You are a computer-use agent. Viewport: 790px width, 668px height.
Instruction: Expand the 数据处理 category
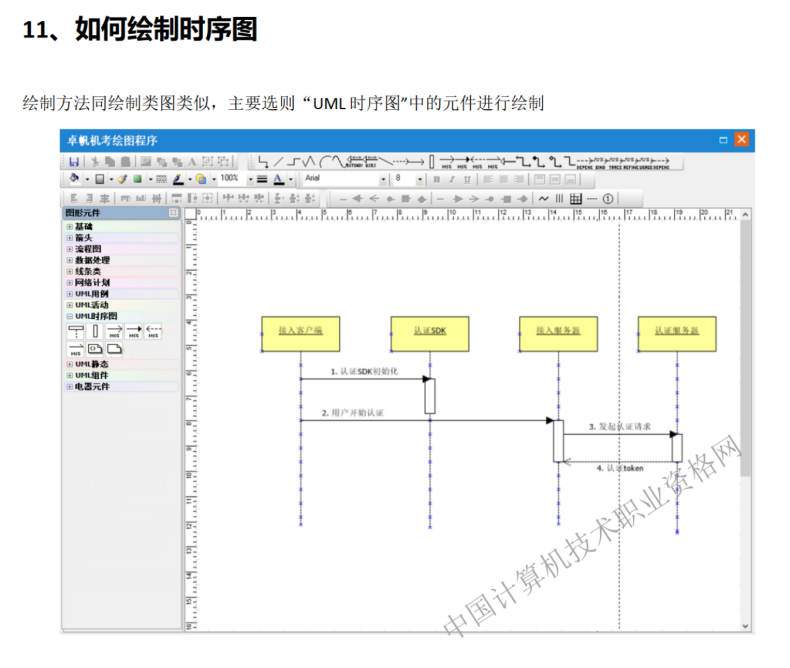(70, 260)
